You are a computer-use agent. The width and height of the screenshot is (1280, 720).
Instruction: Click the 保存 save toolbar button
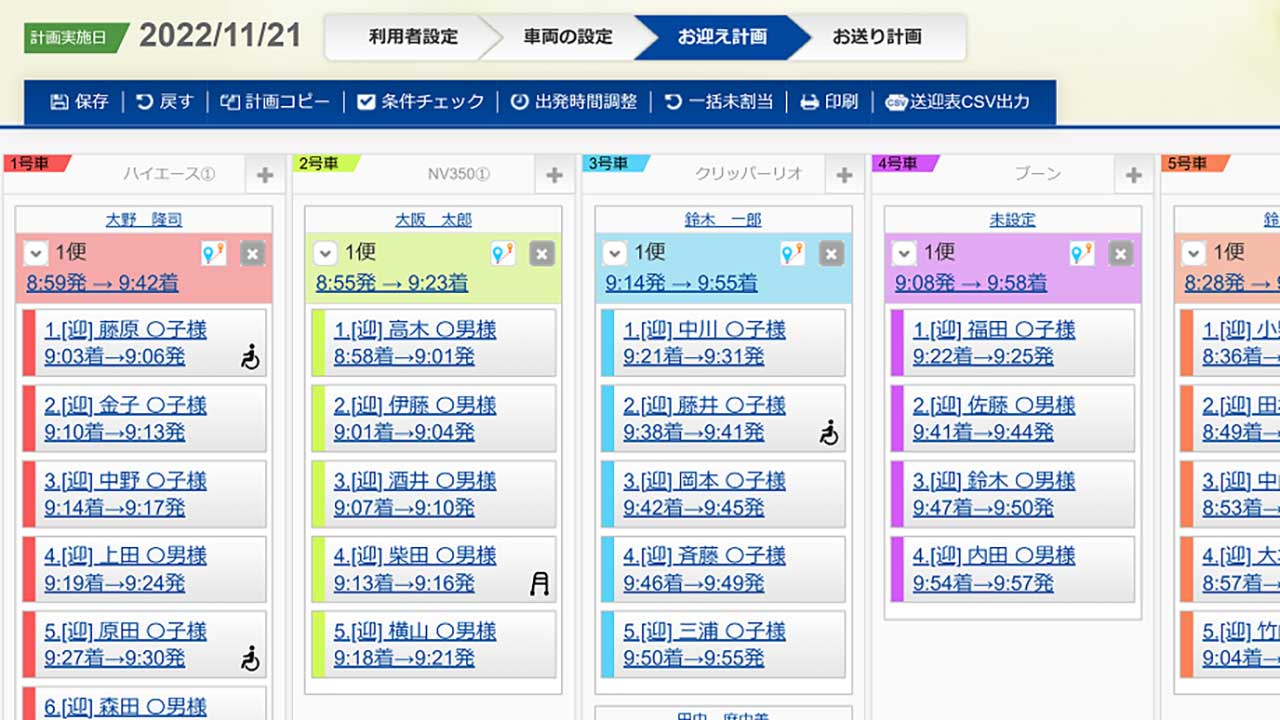[79, 101]
